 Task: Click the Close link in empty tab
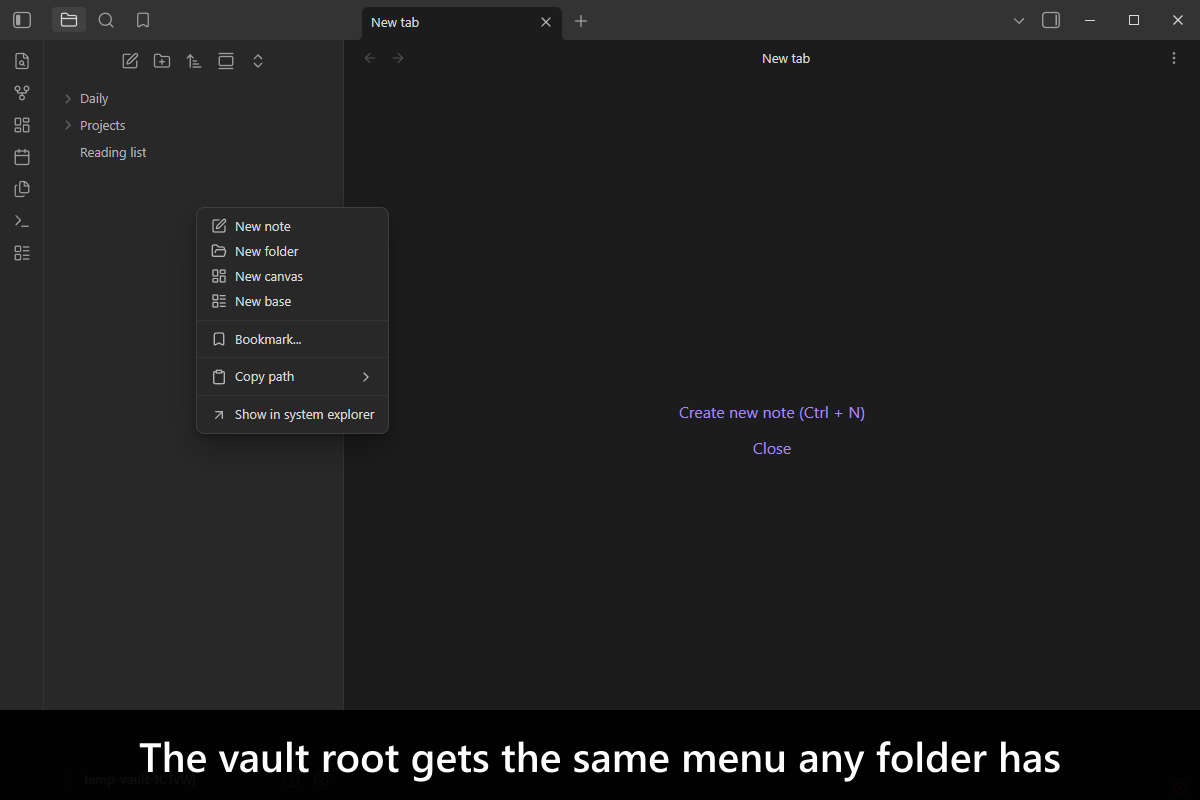[x=772, y=448]
